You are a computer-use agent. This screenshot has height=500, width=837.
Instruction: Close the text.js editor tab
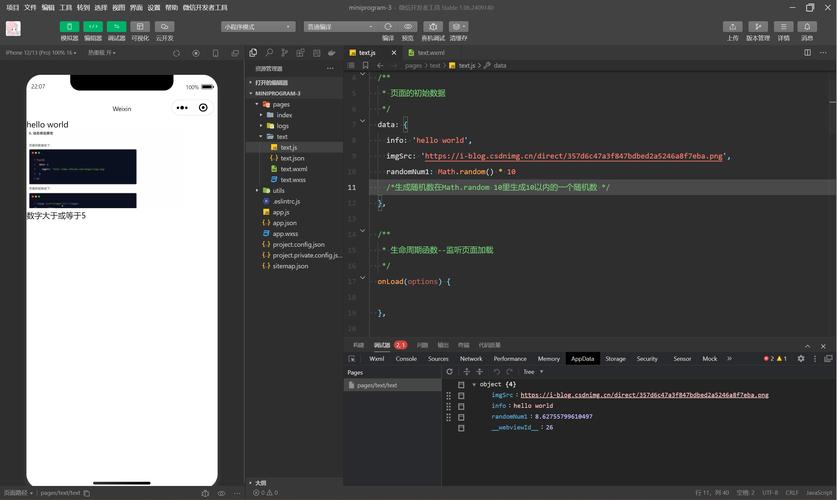click(x=394, y=53)
